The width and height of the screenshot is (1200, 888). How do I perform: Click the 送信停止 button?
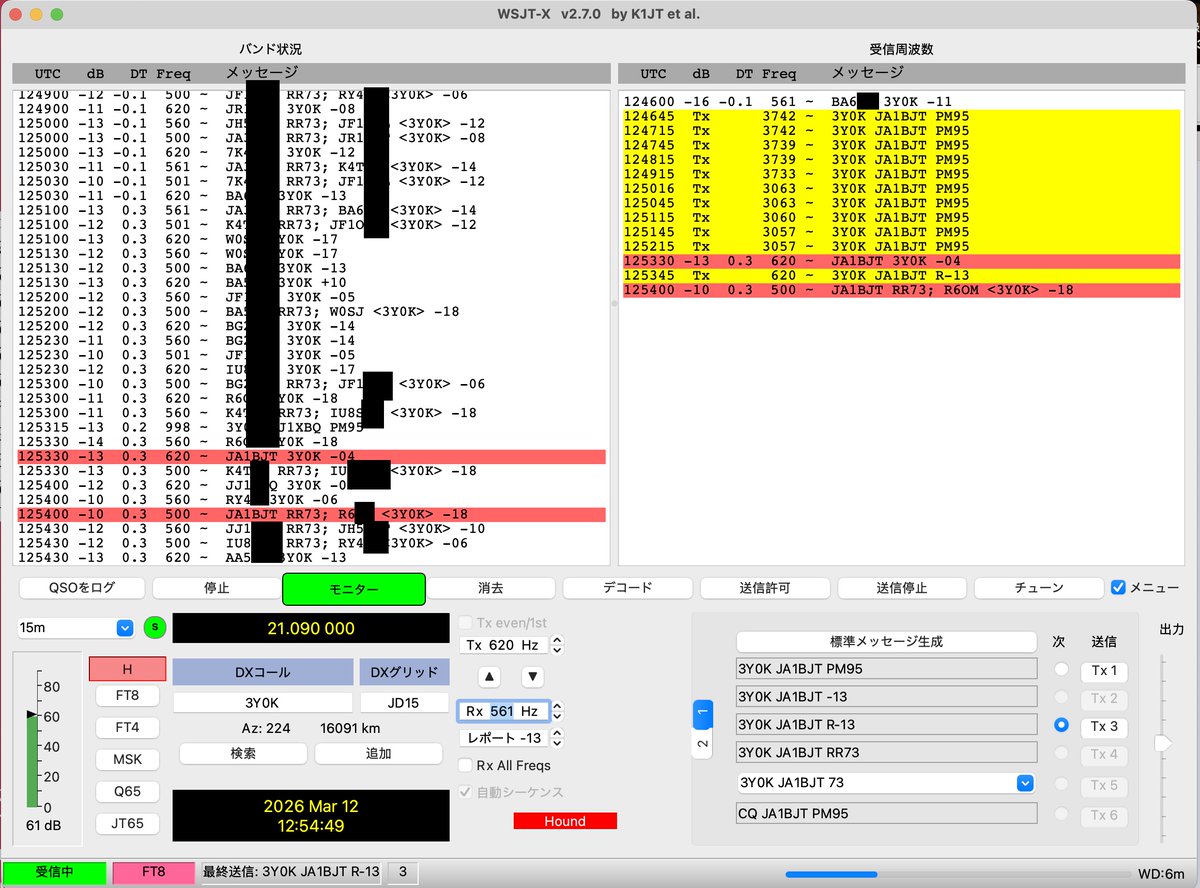tap(902, 588)
